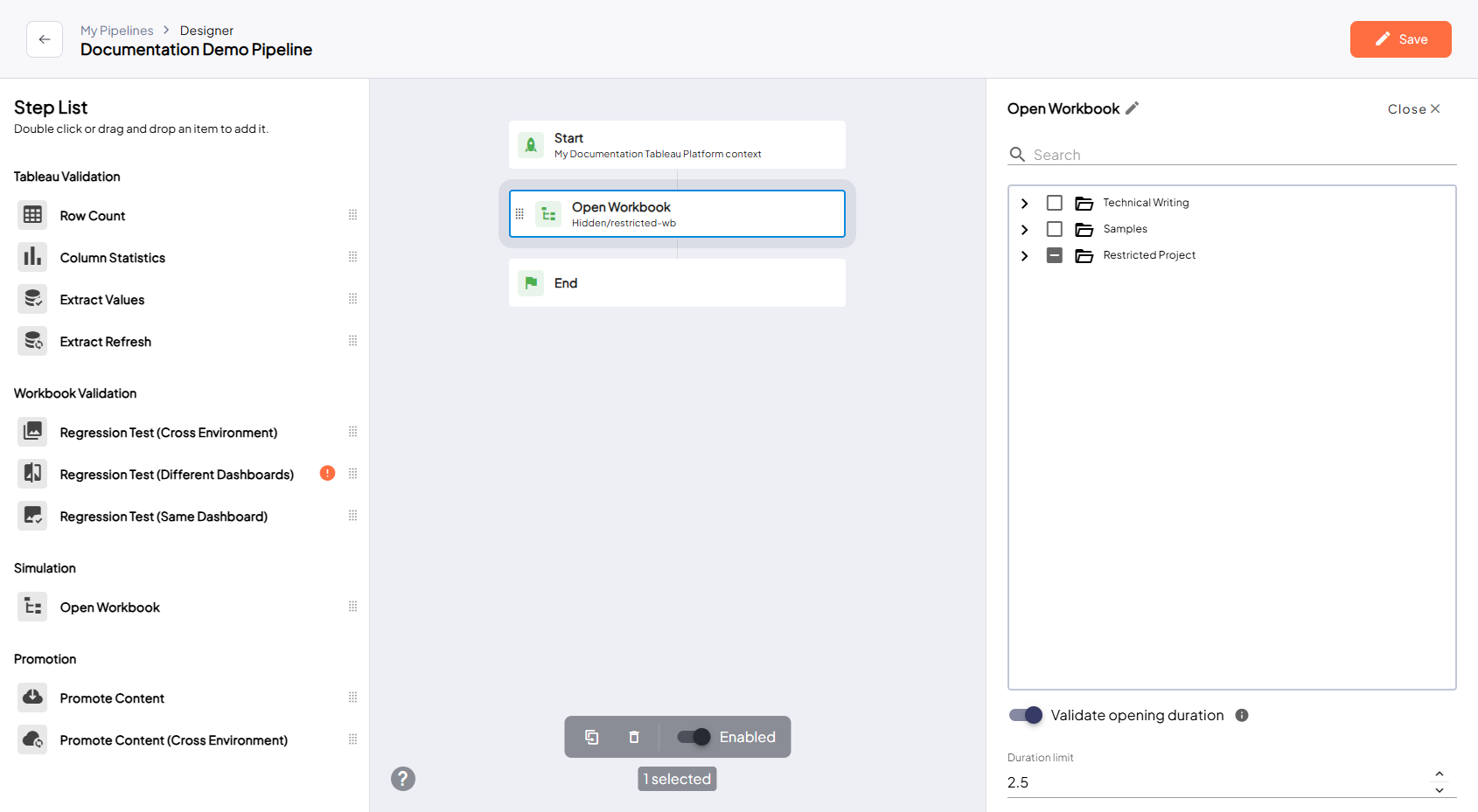Click the Promote Content cloud icon
This screenshot has width=1478, height=812.
pos(32,697)
